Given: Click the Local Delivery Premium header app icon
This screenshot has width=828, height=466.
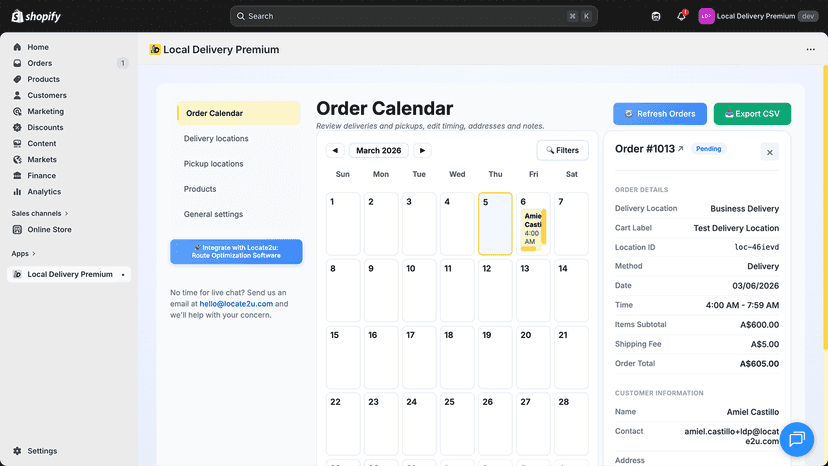Looking at the screenshot, I should (x=155, y=50).
